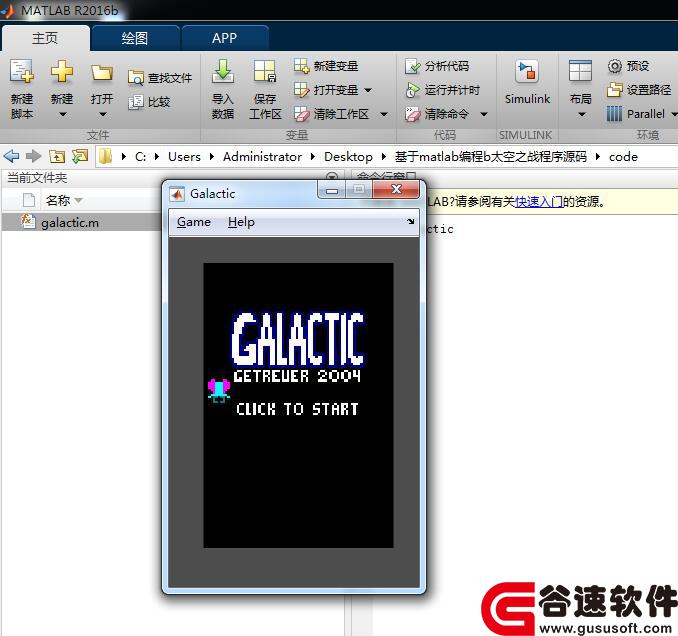The height and width of the screenshot is (636, 678).
Task: Click CLICK TO START in the game
Action: 297,409
